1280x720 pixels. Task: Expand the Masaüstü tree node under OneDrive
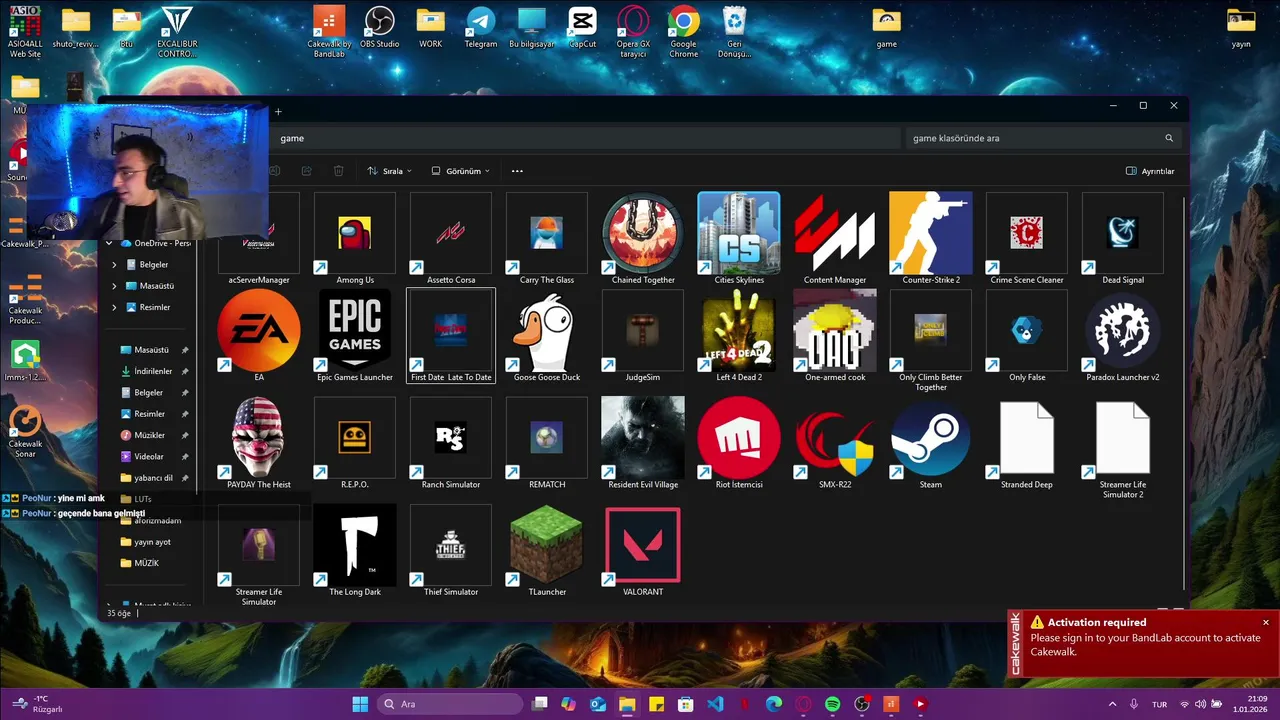coord(114,286)
